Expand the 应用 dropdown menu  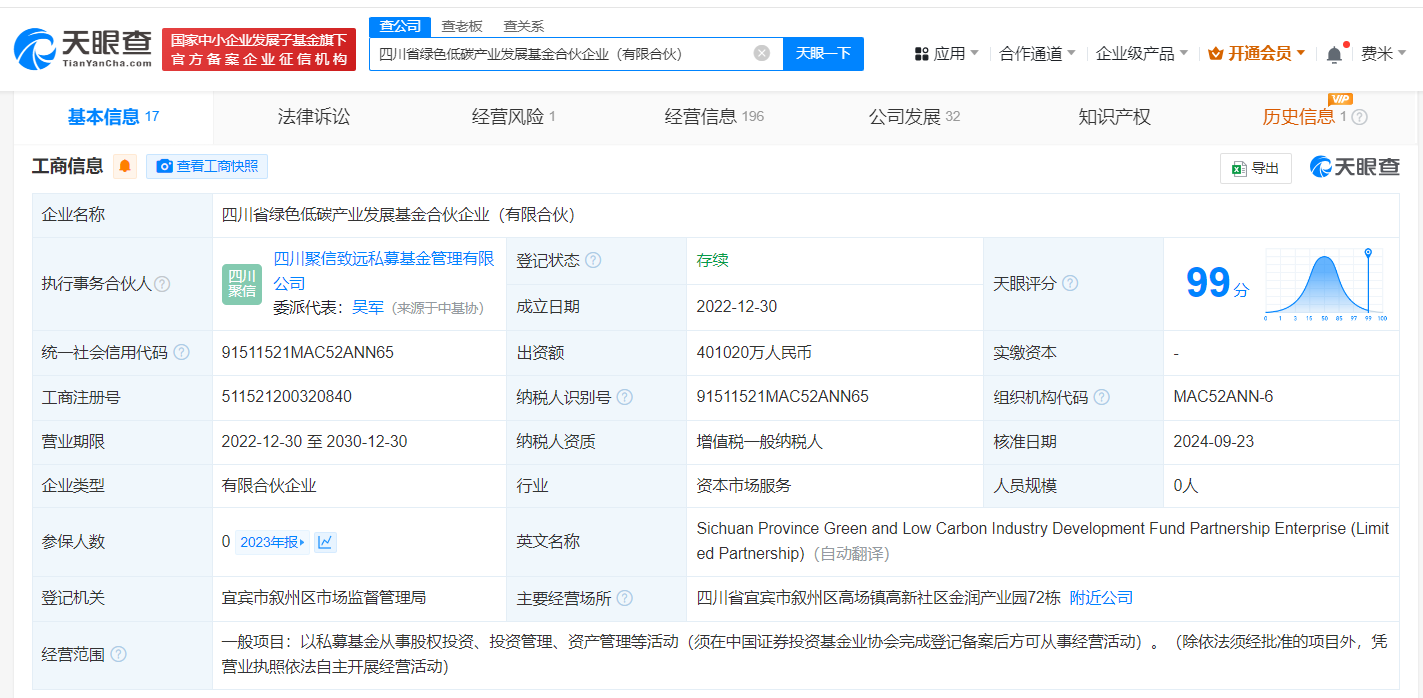point(947,54)
